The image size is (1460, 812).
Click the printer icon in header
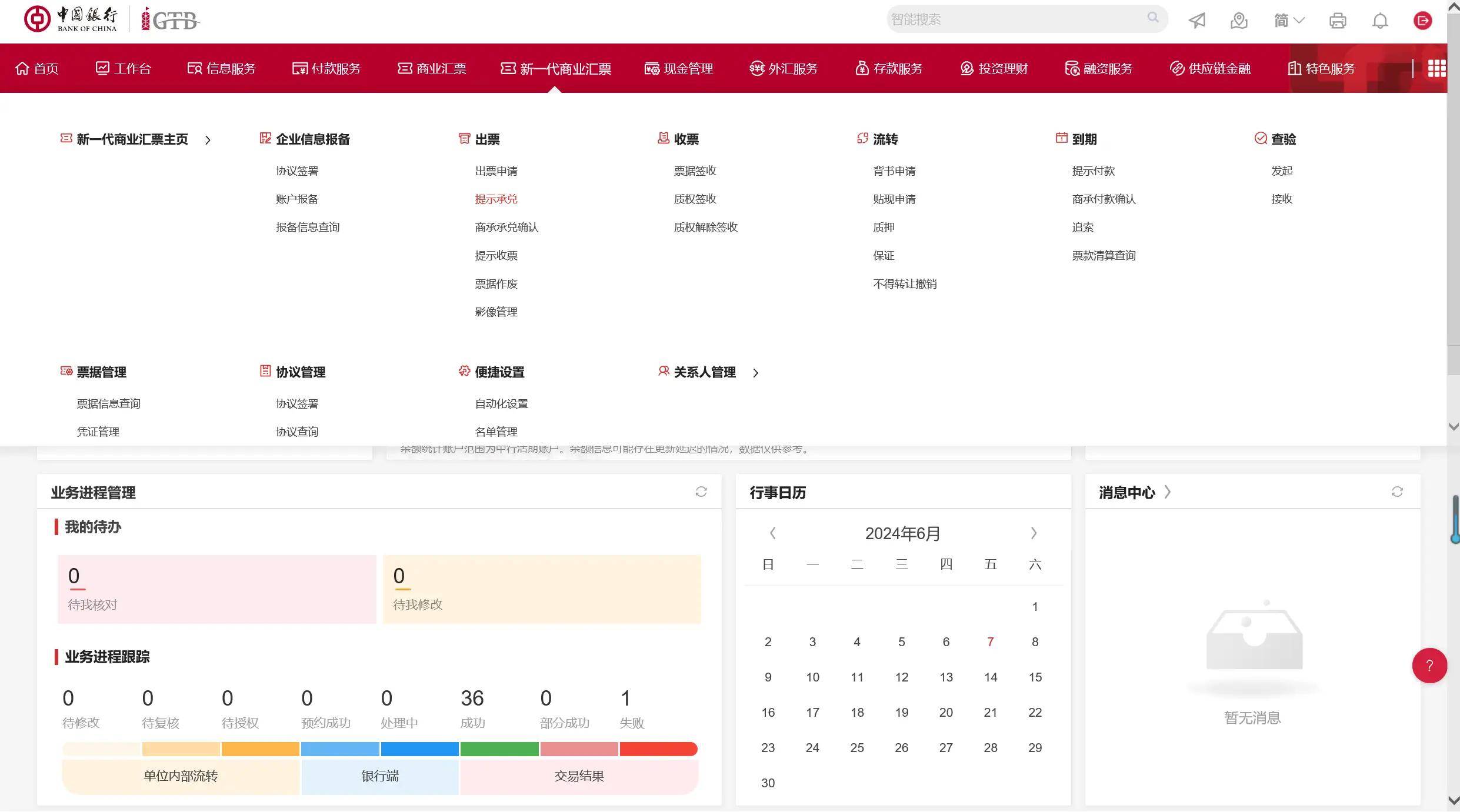point(1338,21)
